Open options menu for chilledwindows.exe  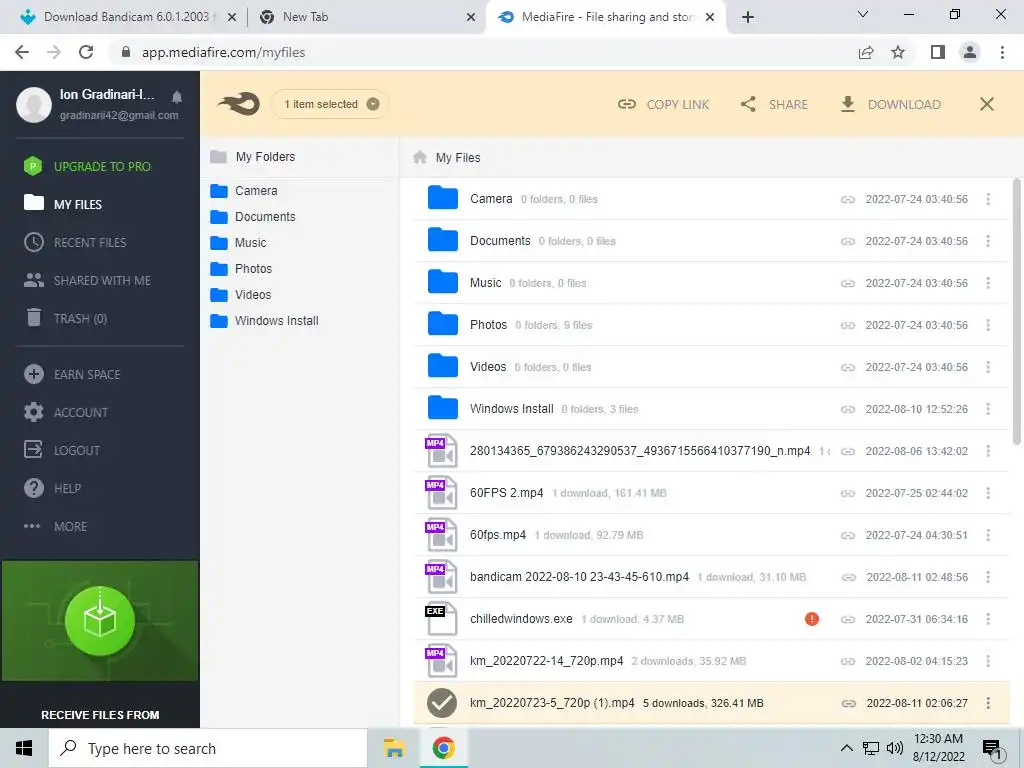tap(988, 619)
